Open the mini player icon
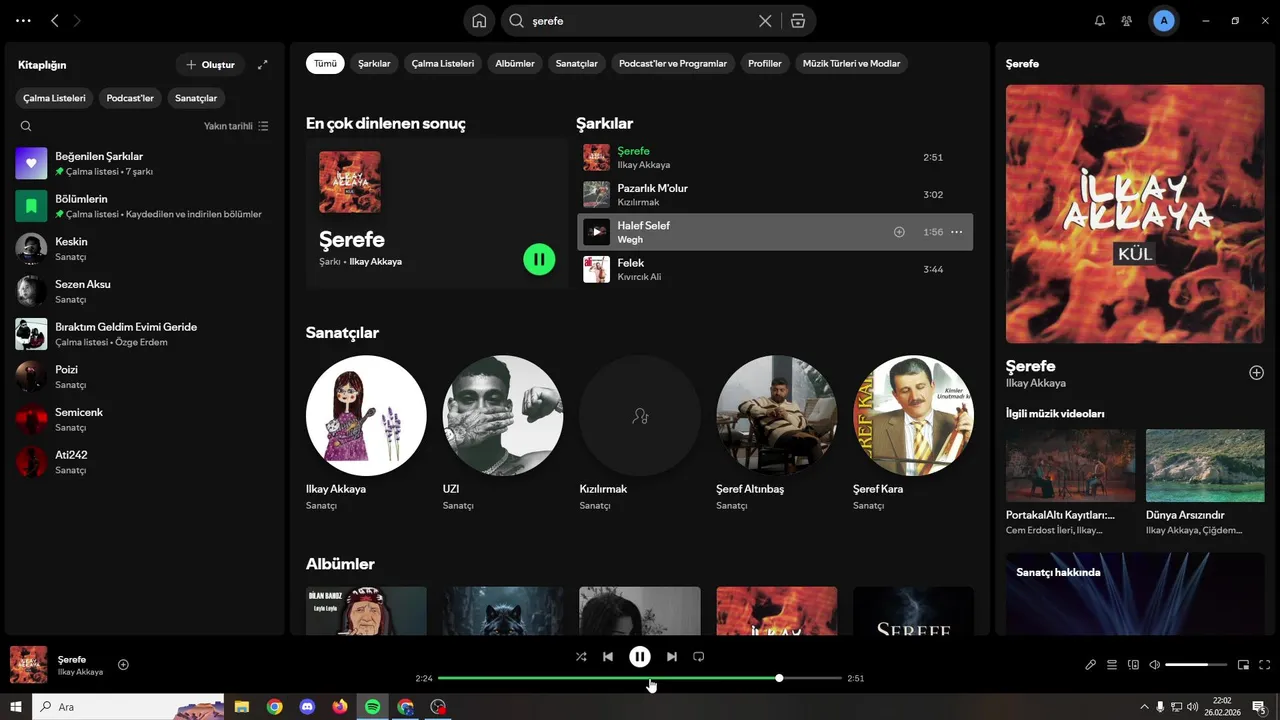Viewport: 1280px width, 720px height. (x=1243, y=664)
